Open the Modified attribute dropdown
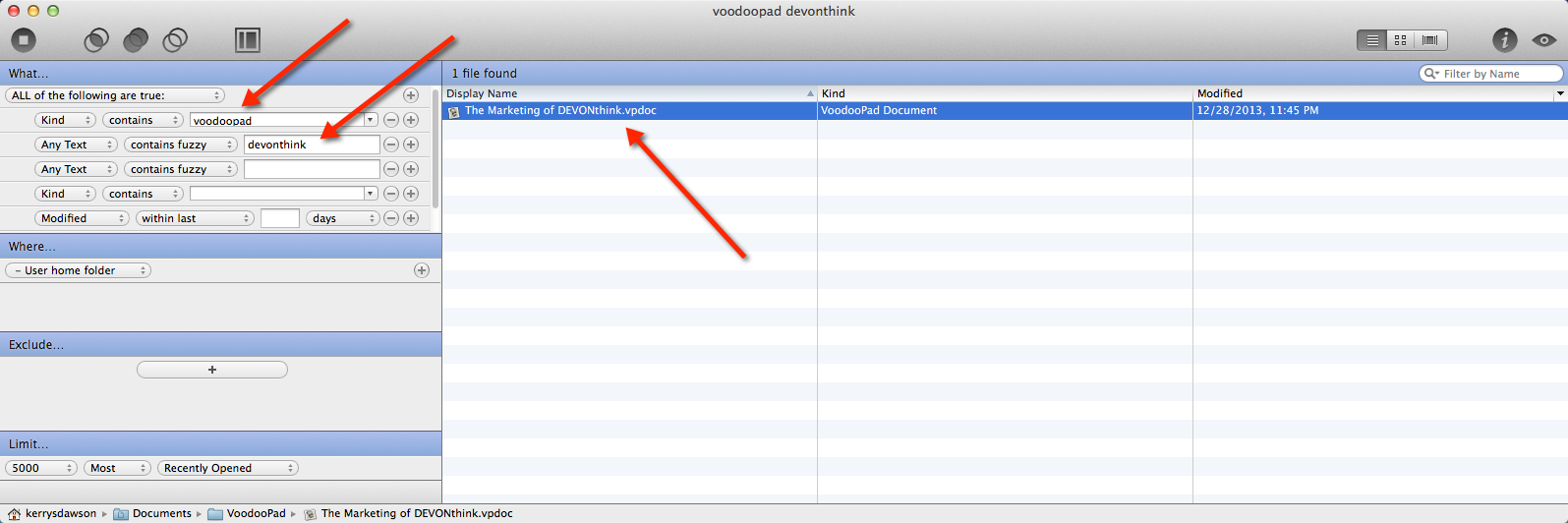The height and width of the screenshot is (523, 1568). coord(83,218)
